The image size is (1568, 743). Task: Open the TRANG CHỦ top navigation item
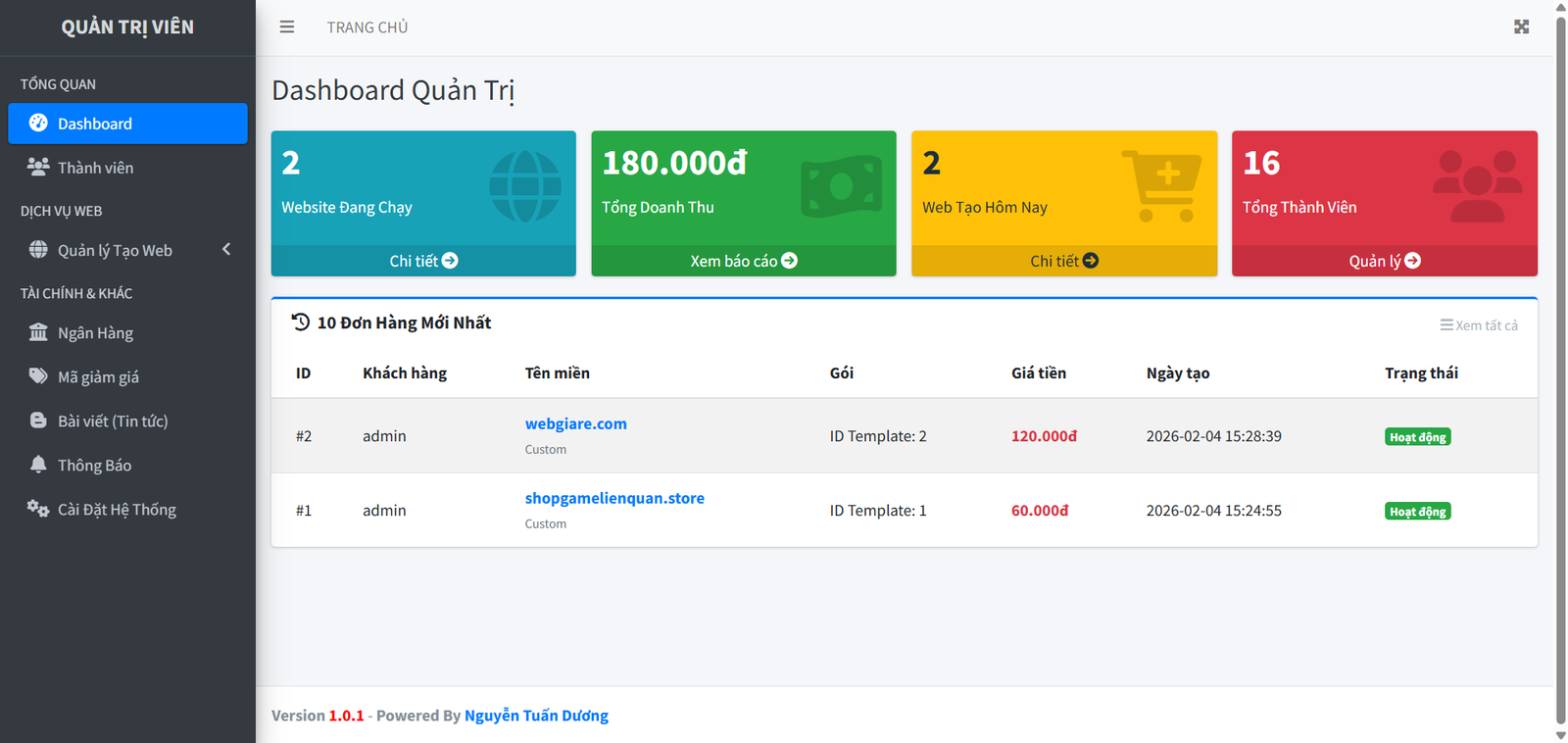click(x=367, y=27)
